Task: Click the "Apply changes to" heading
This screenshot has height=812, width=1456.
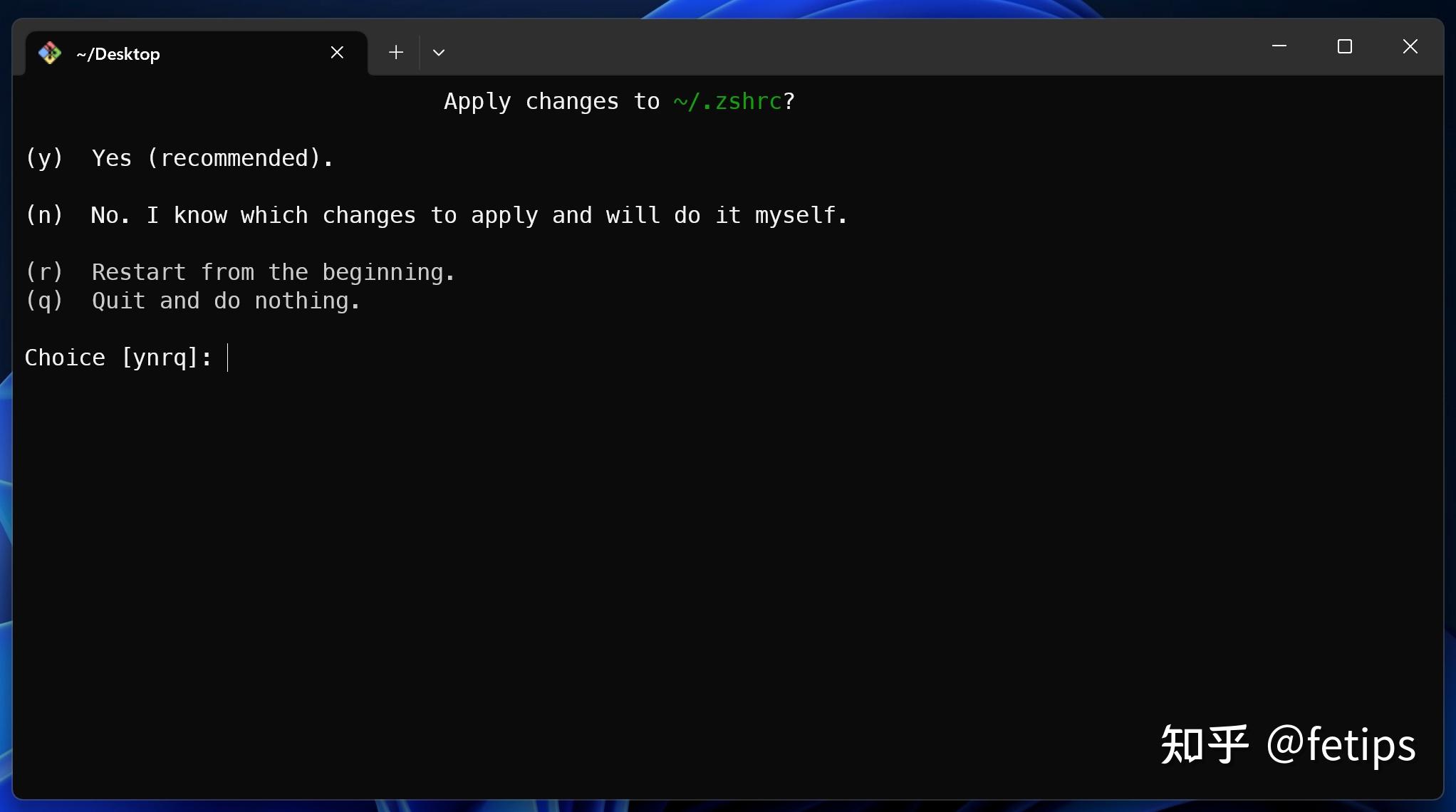Action: (551, 102)
